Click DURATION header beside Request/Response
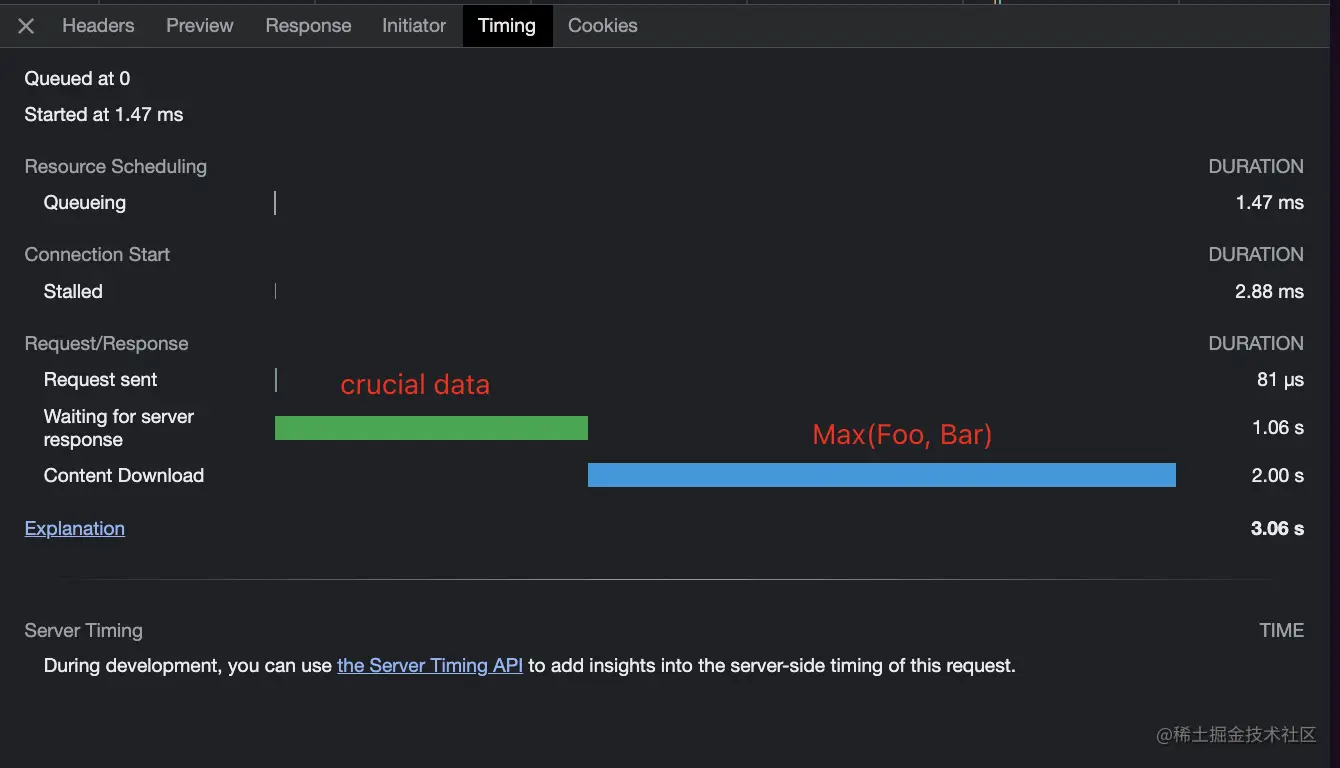This screenshot has width=1340, height=768. 1256,344
